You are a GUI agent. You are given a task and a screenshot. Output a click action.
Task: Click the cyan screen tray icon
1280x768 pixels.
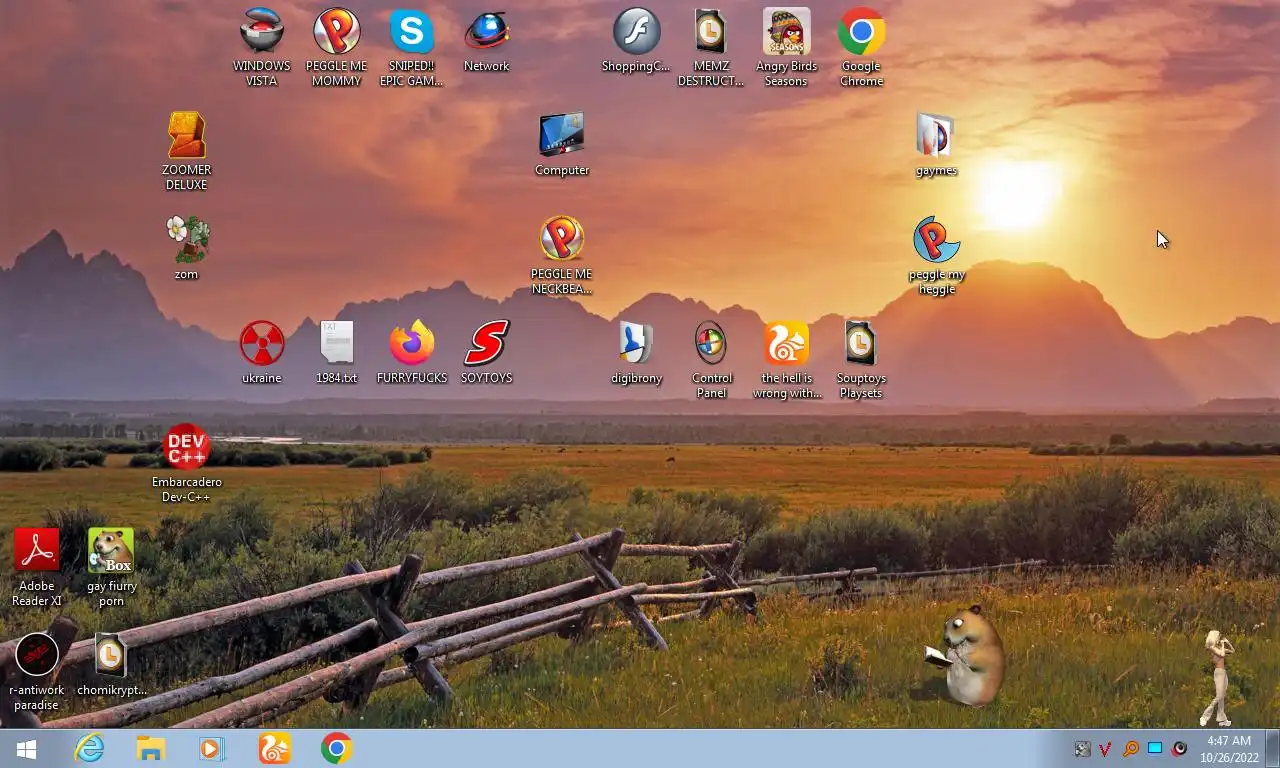pos(1155,749)
